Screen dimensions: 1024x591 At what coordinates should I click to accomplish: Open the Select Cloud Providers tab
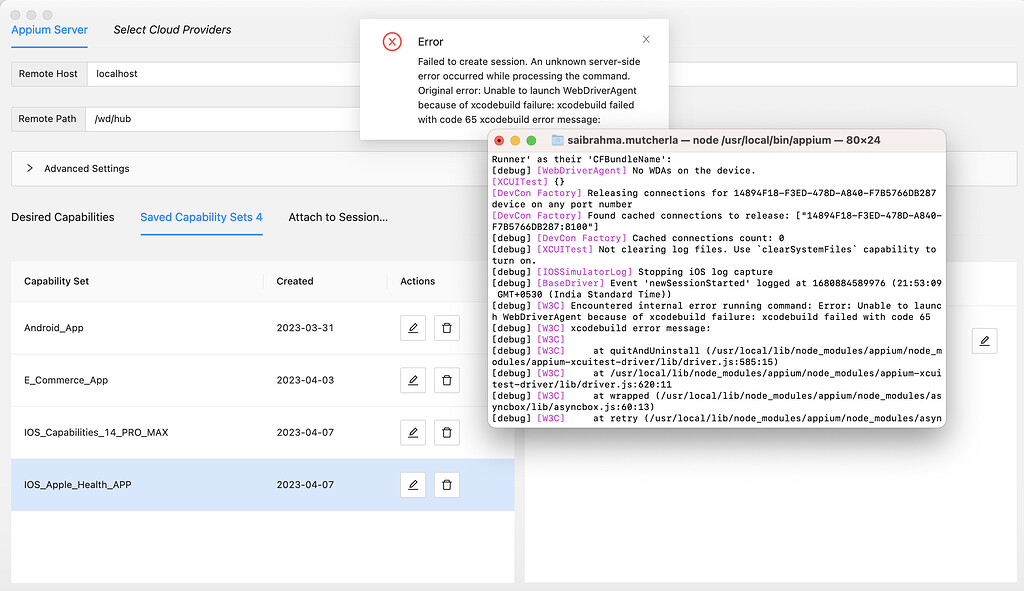click(x=171, y=29)
